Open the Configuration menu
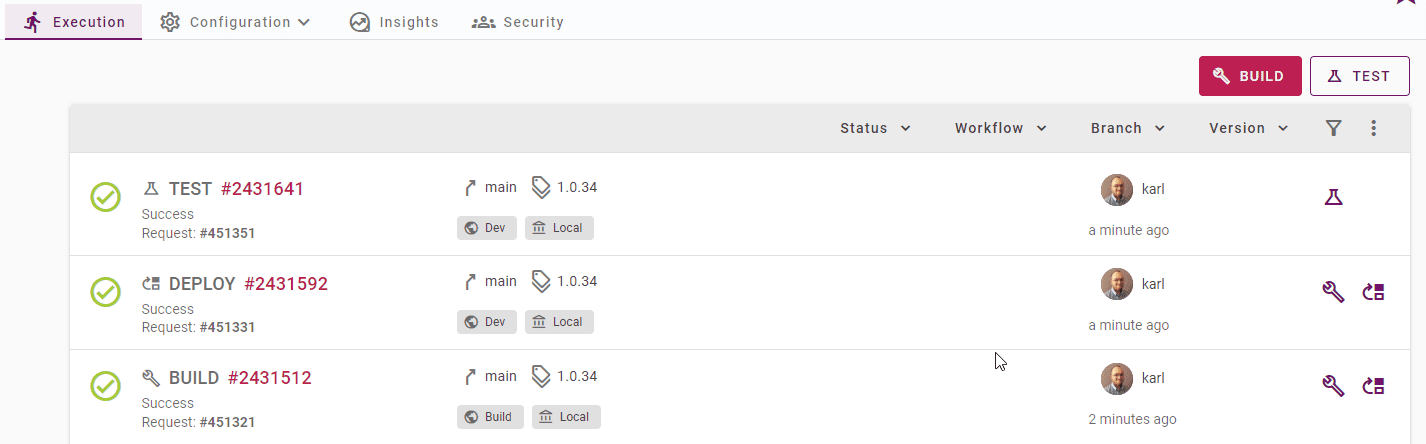 [x=235, y=22]
